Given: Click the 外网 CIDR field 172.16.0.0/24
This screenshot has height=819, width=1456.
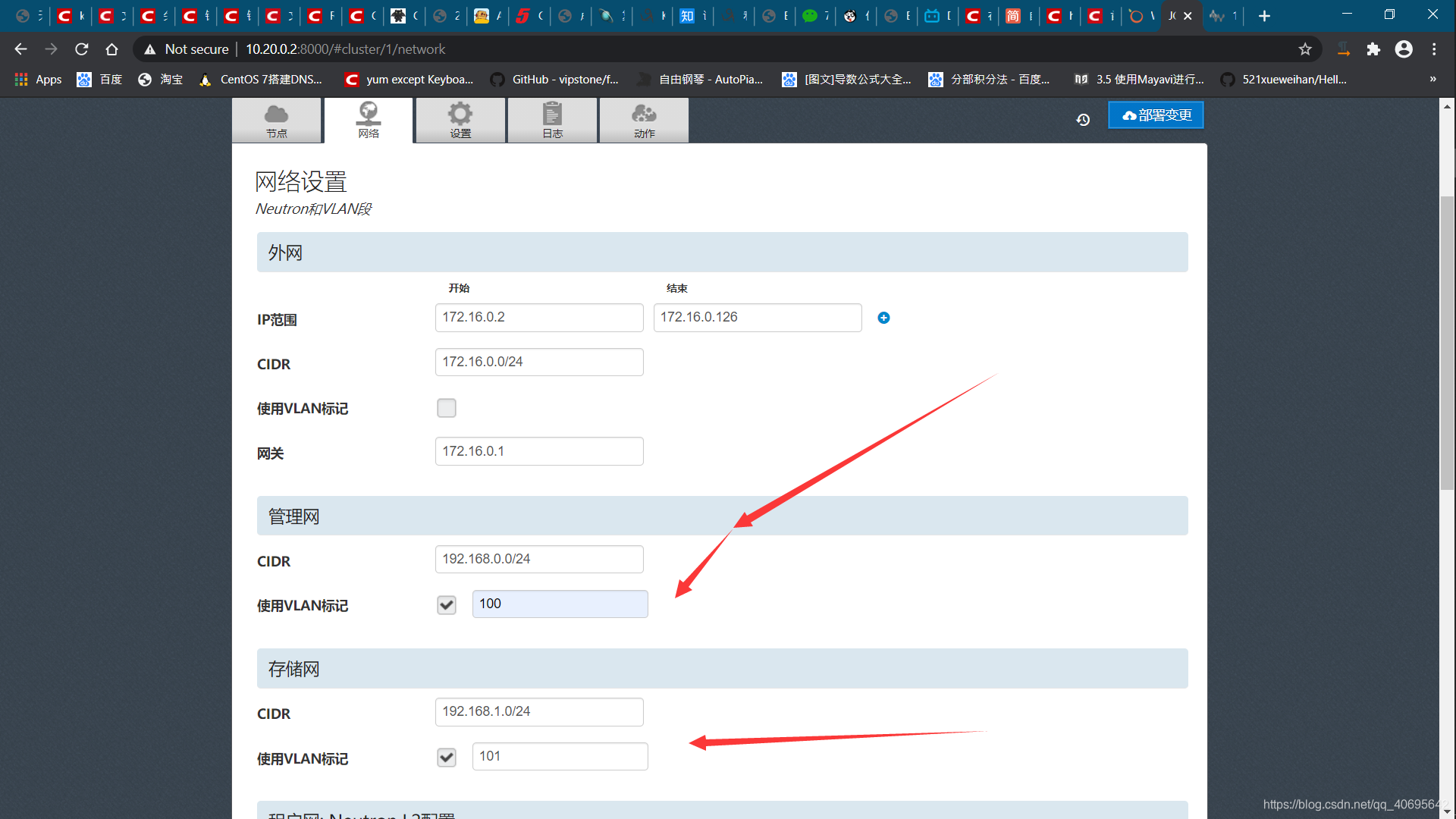Looking at the screenshot, I should (539, 362).
